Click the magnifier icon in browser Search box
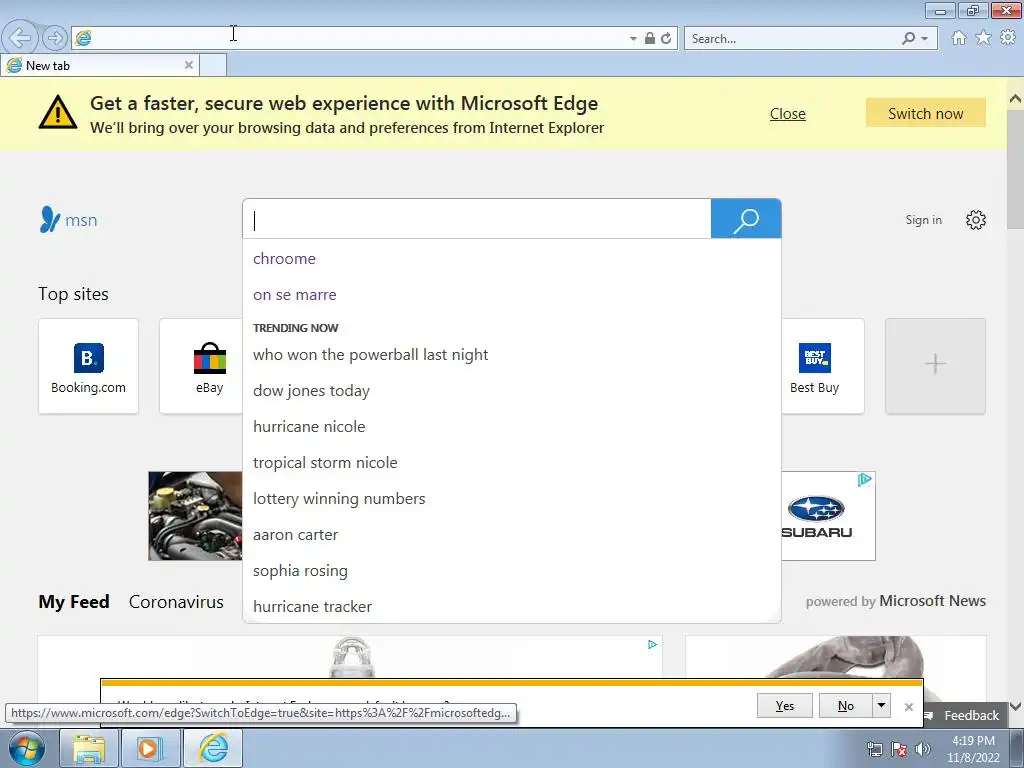 pyautogui.click(x=908, y=39)
